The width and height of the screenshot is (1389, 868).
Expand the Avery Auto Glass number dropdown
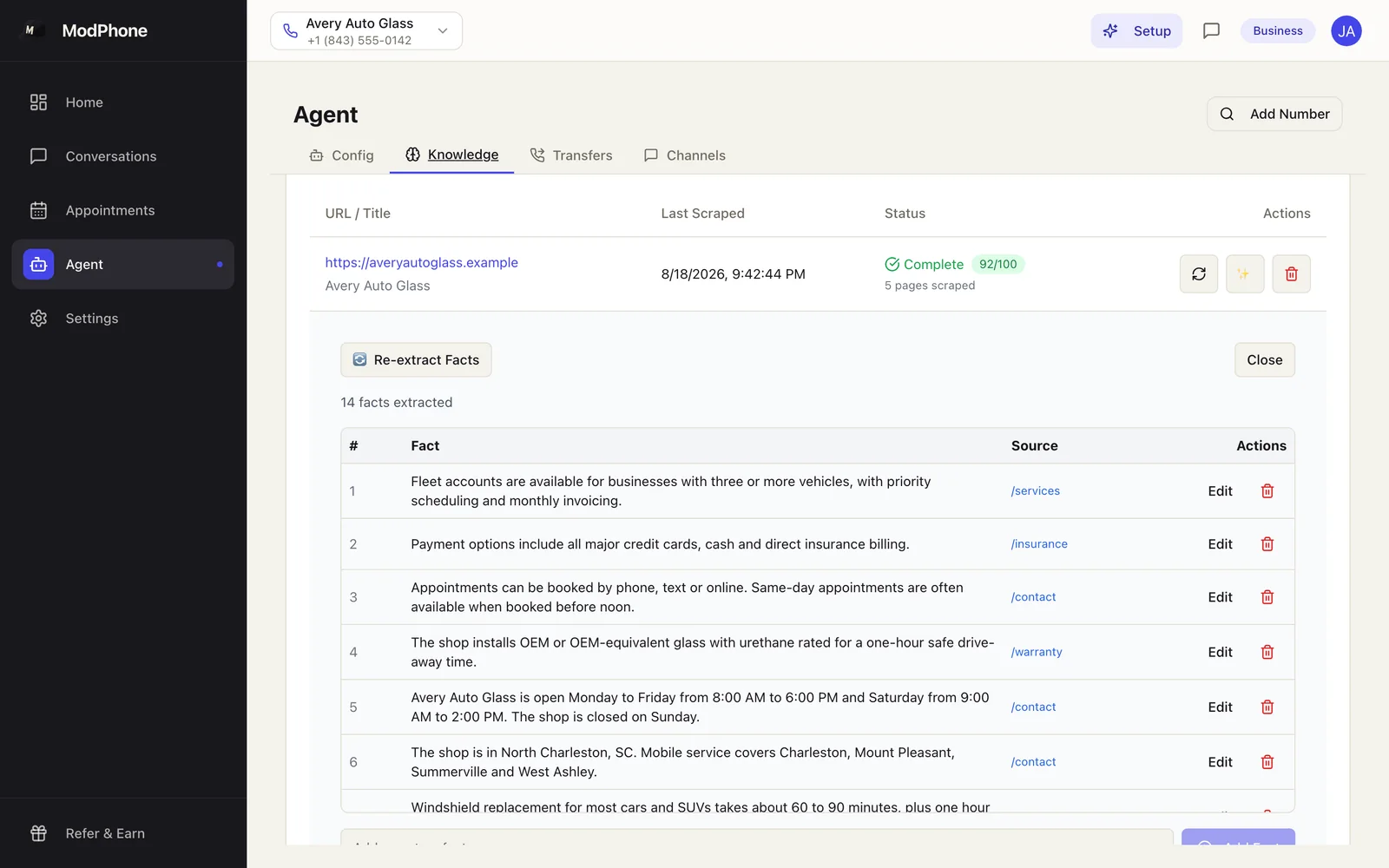[x=366, y=31]
